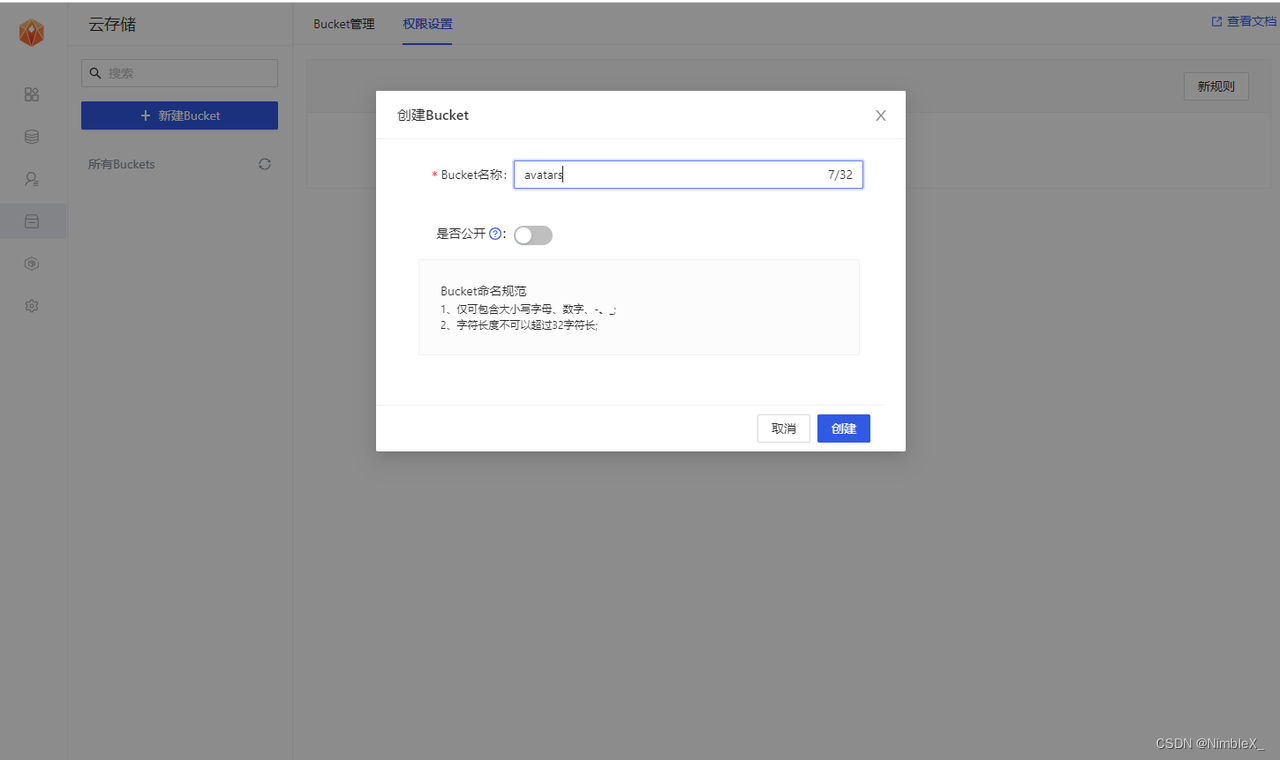The image size is (1280, 760).
Task: Open the apps grid icon in sidebar
Action: [x=31, y=94]
